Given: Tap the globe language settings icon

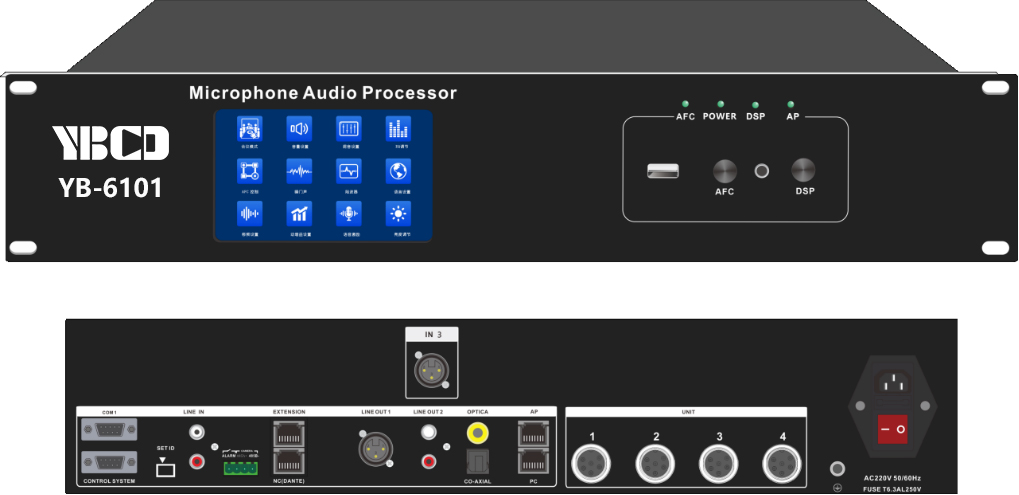Looking at the screenshot, I should pyautogui.click(x=398, y=171).
